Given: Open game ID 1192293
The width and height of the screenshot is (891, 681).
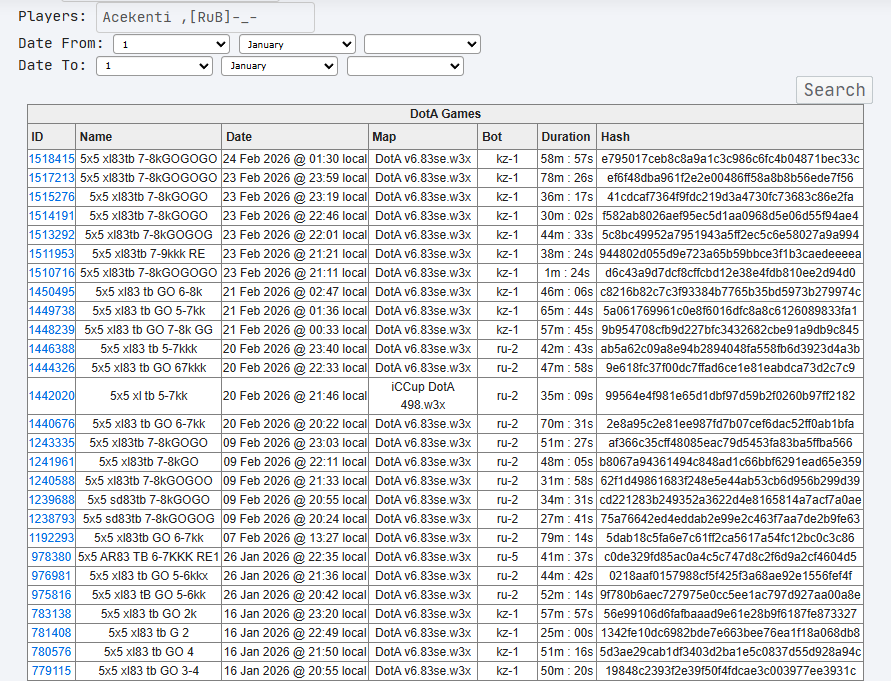Looking at the screenshot, I should pos(52,538).
